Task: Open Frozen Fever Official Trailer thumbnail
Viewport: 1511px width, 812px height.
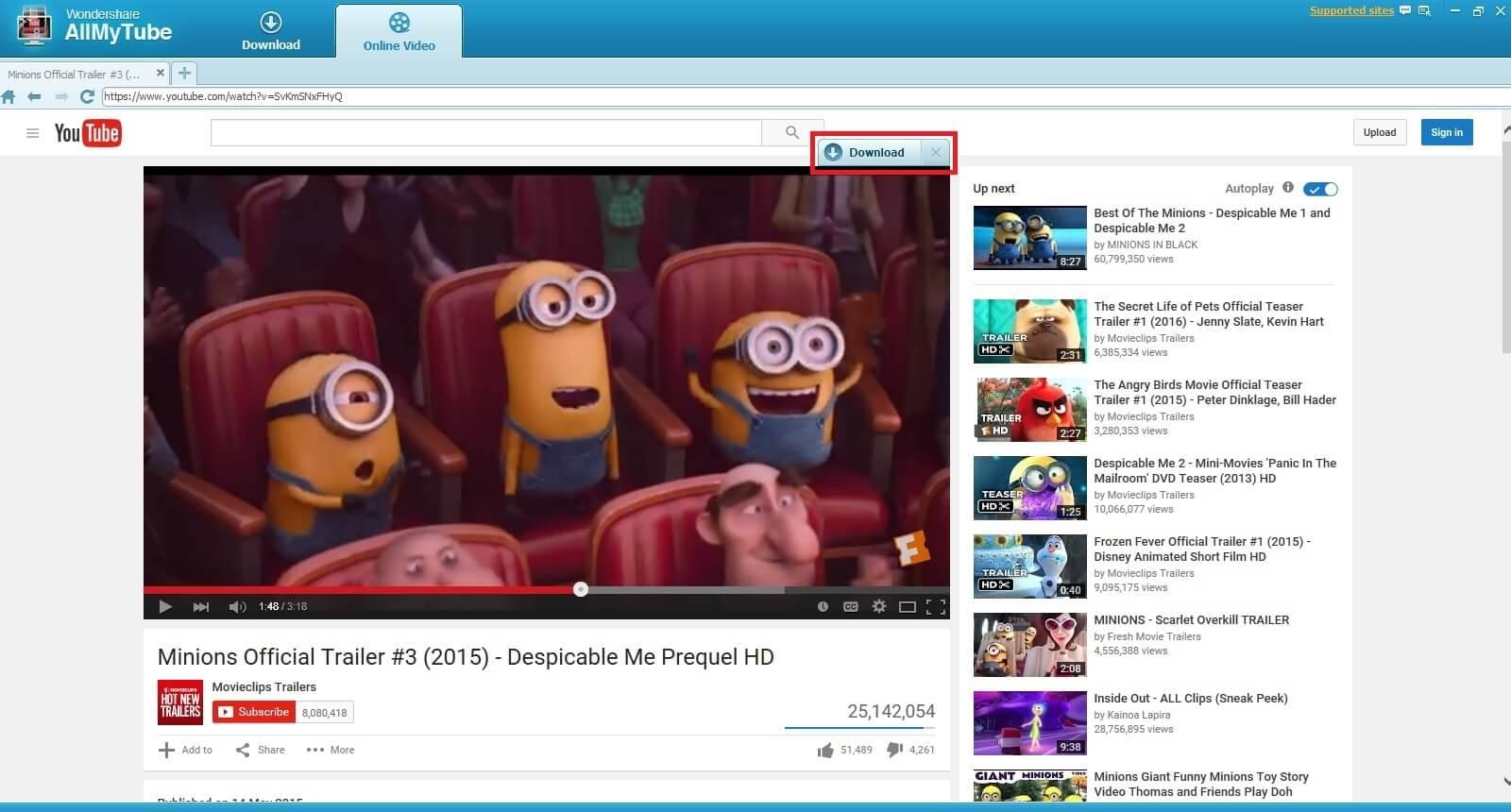Action: (x=1030, y=567)
